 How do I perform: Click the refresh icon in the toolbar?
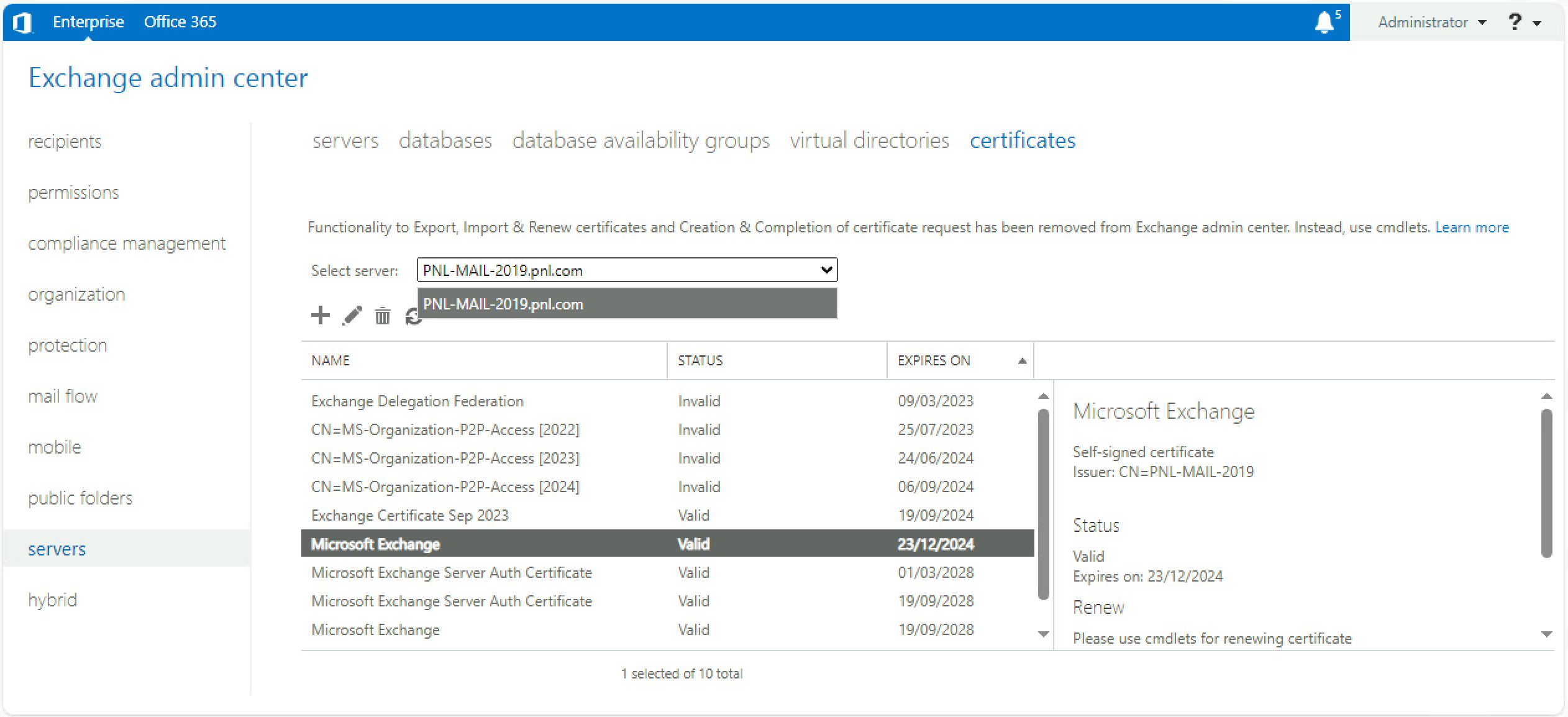pos(413,316)
